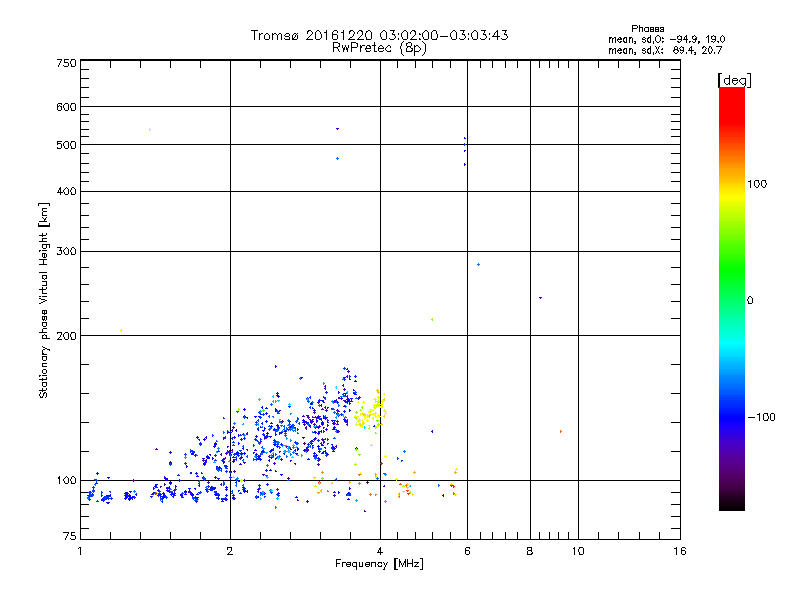Click the 'Stationary phase Virtual Height [km]' axis label

[x=44, y=301]
